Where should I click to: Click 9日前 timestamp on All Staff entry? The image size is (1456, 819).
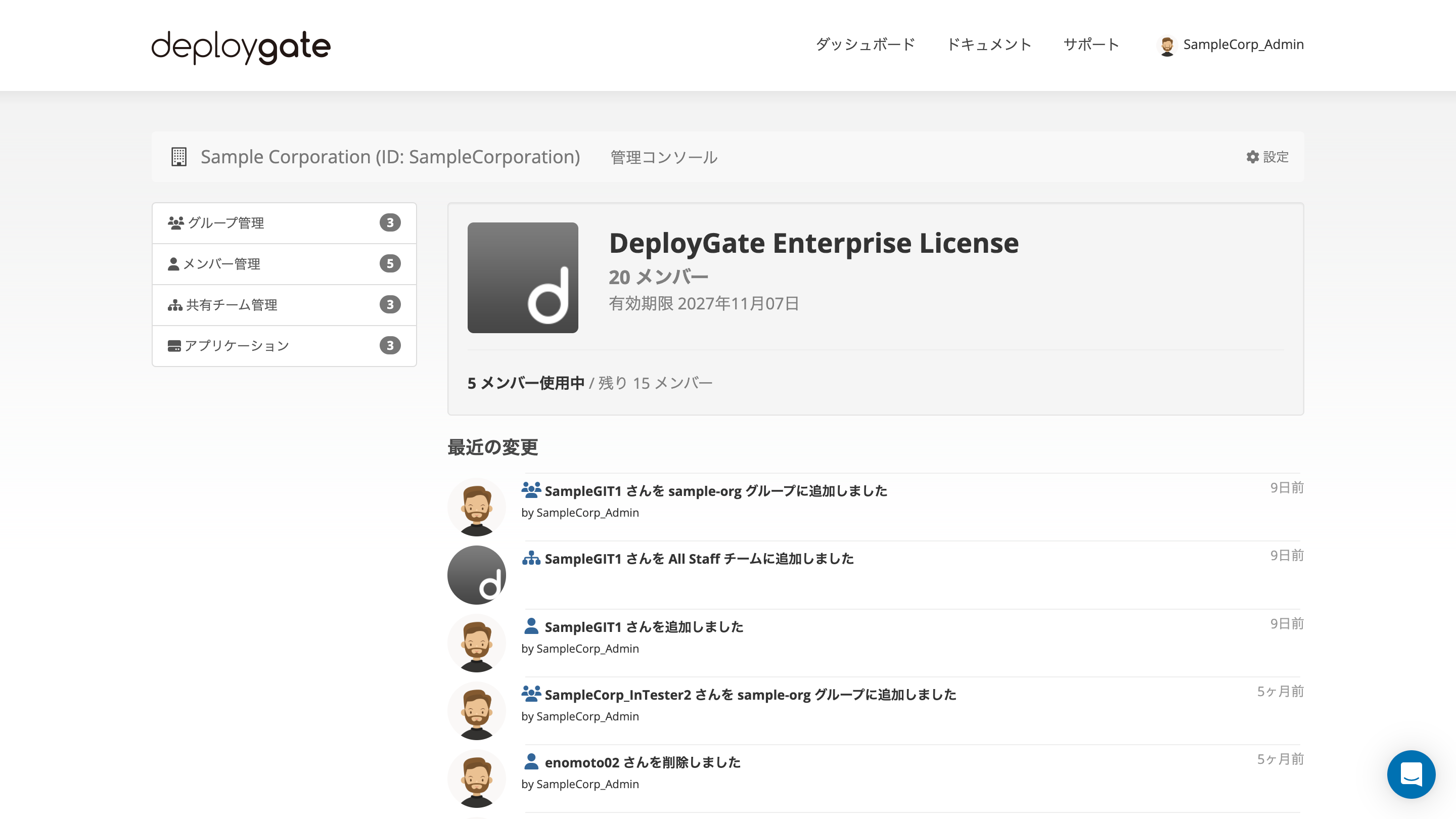1287,555
